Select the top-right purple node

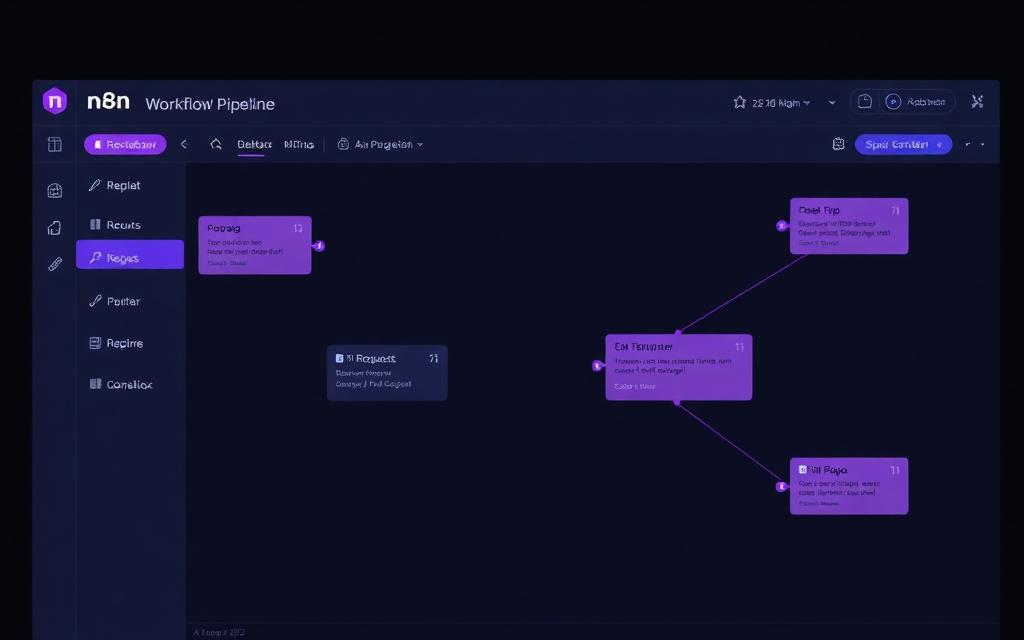(x=849, y=226)
